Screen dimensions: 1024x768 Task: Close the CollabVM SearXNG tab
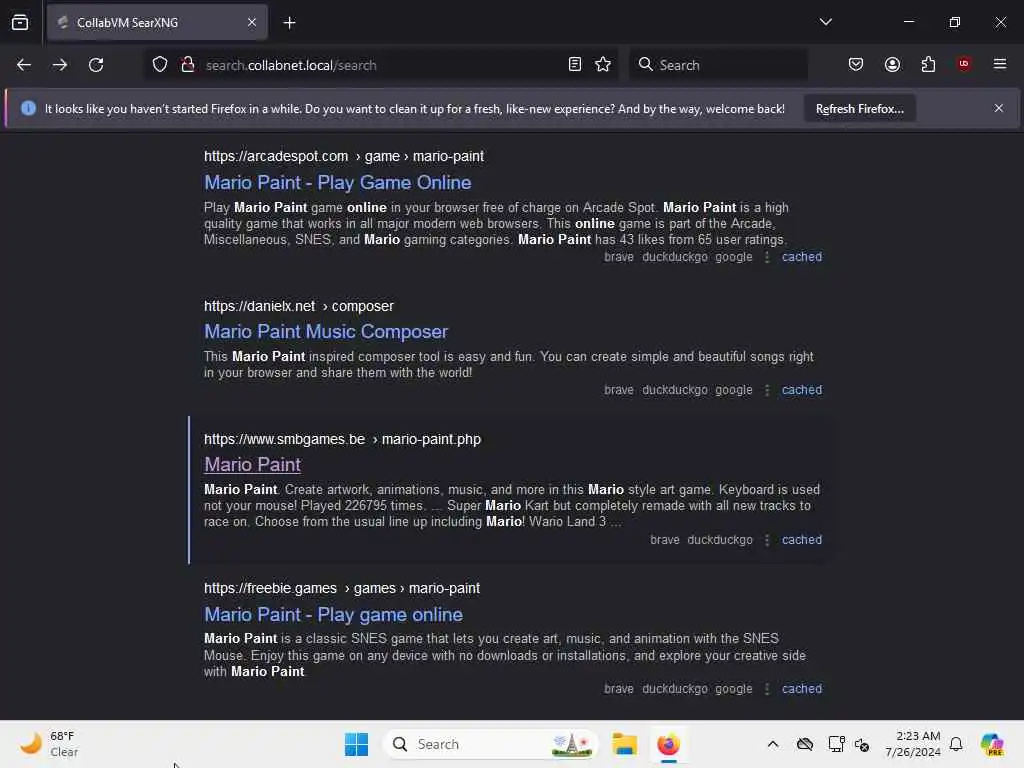(x=252, y=23)
